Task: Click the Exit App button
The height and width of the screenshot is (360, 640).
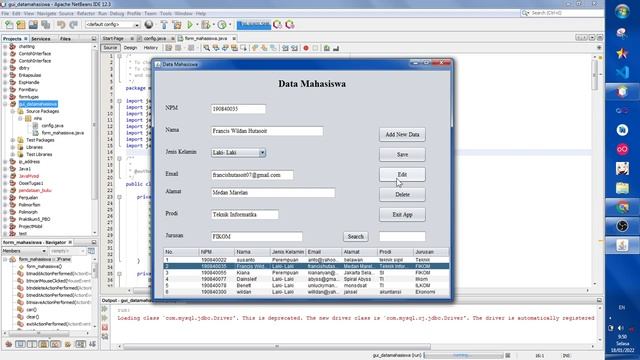Action: pyautogui.click(x=402, y=215)
